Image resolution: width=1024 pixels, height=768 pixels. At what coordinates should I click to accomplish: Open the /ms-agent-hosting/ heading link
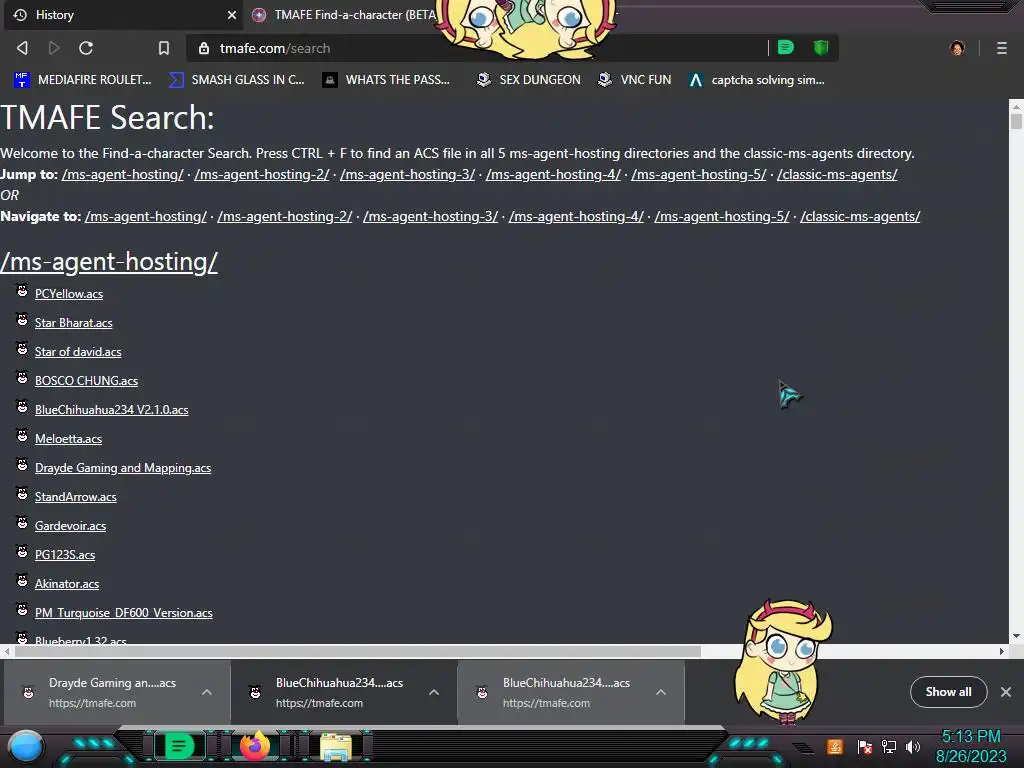coord(109,262)
